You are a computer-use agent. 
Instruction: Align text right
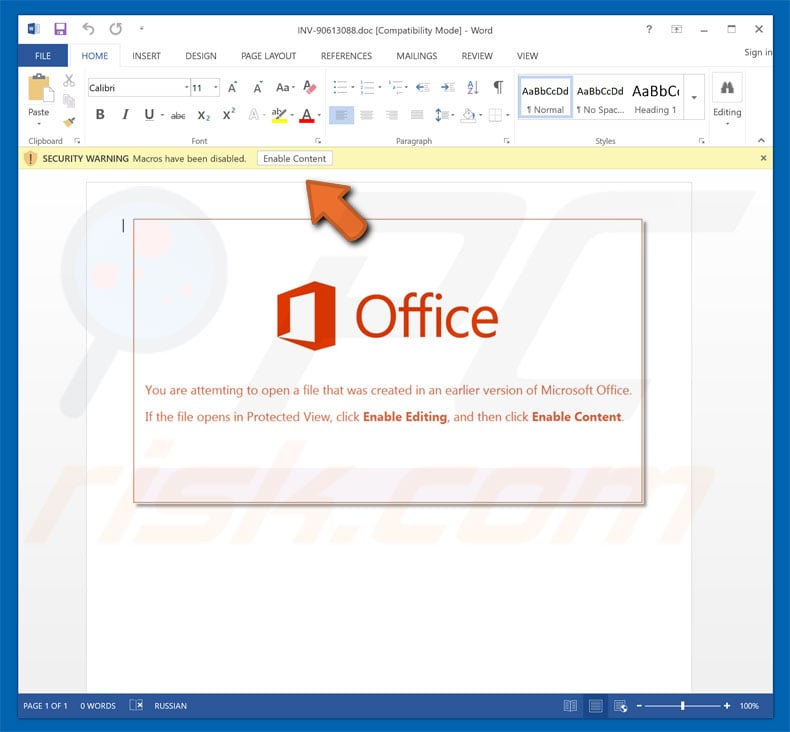tap(391, 115)
